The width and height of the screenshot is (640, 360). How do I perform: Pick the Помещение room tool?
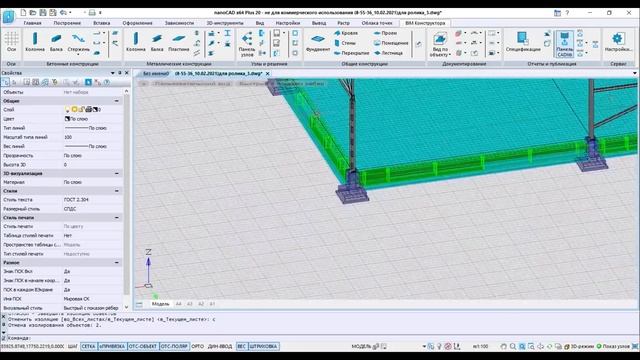coord(391,43)
